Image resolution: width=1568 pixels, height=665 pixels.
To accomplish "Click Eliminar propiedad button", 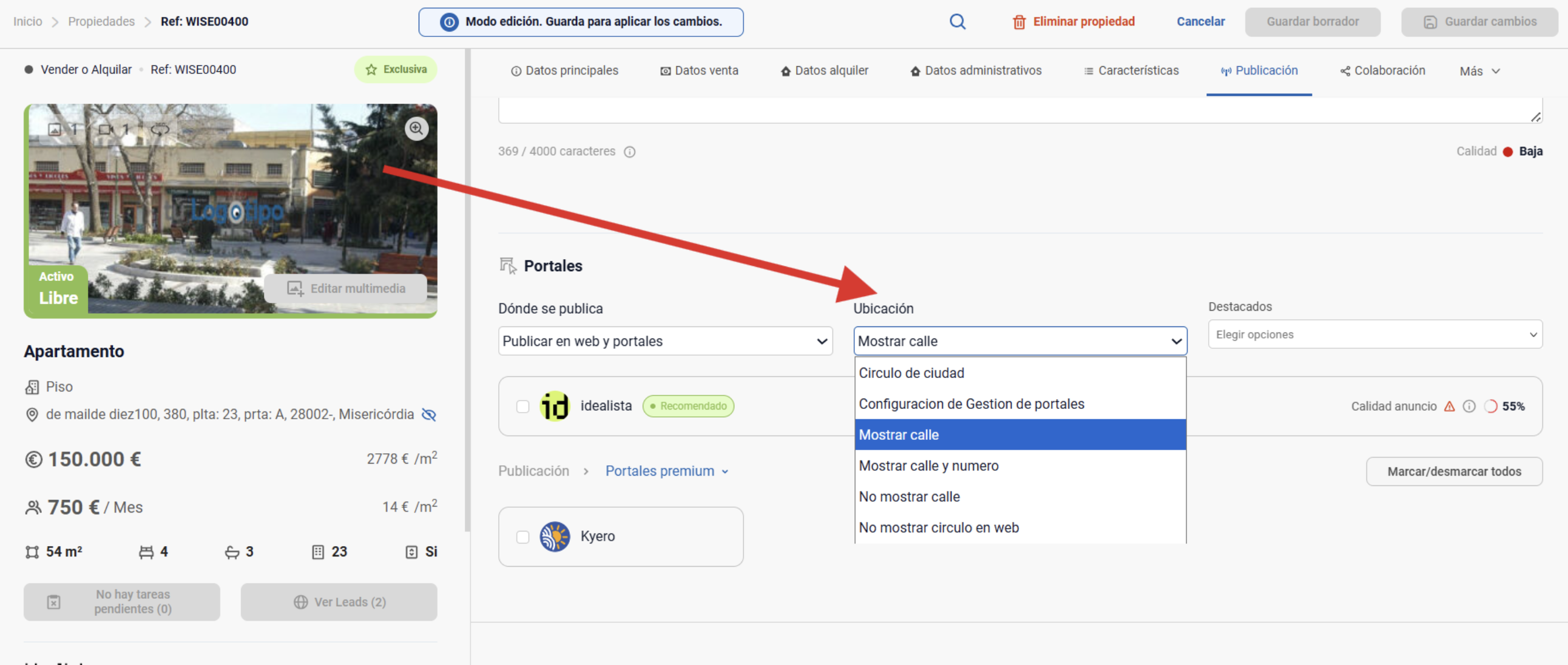I will pyautogui.click(x=1073, y=22).
